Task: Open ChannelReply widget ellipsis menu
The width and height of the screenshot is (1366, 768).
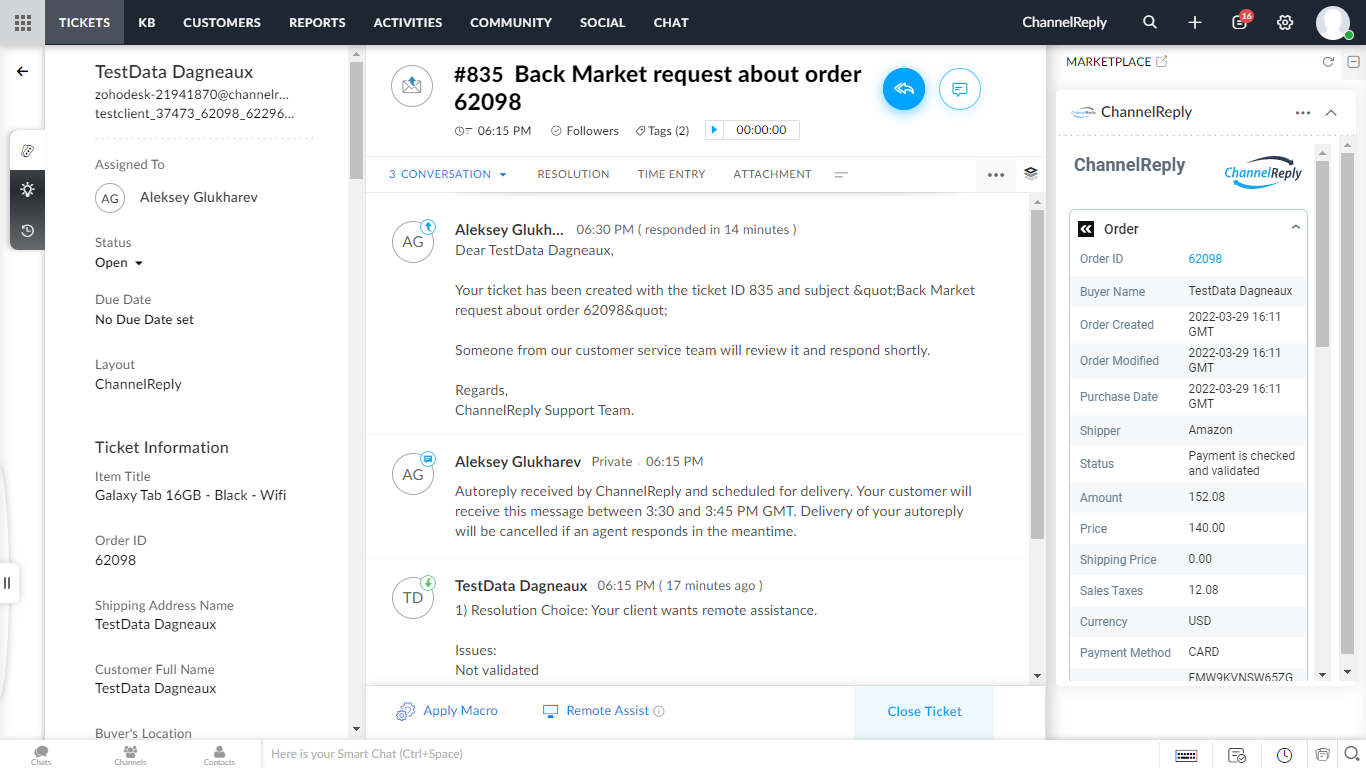Action: tap(1303, 112)
